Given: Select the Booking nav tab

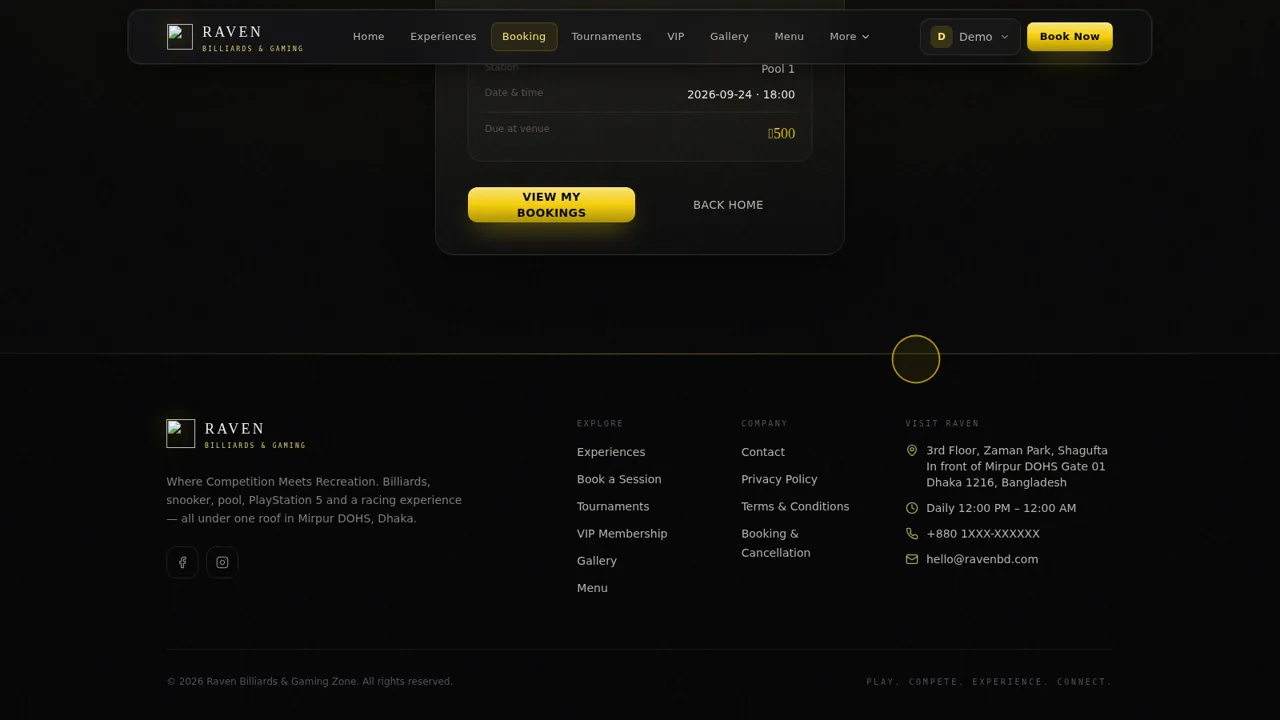Looking at the screenshot, I should click(x=524, y=37).
